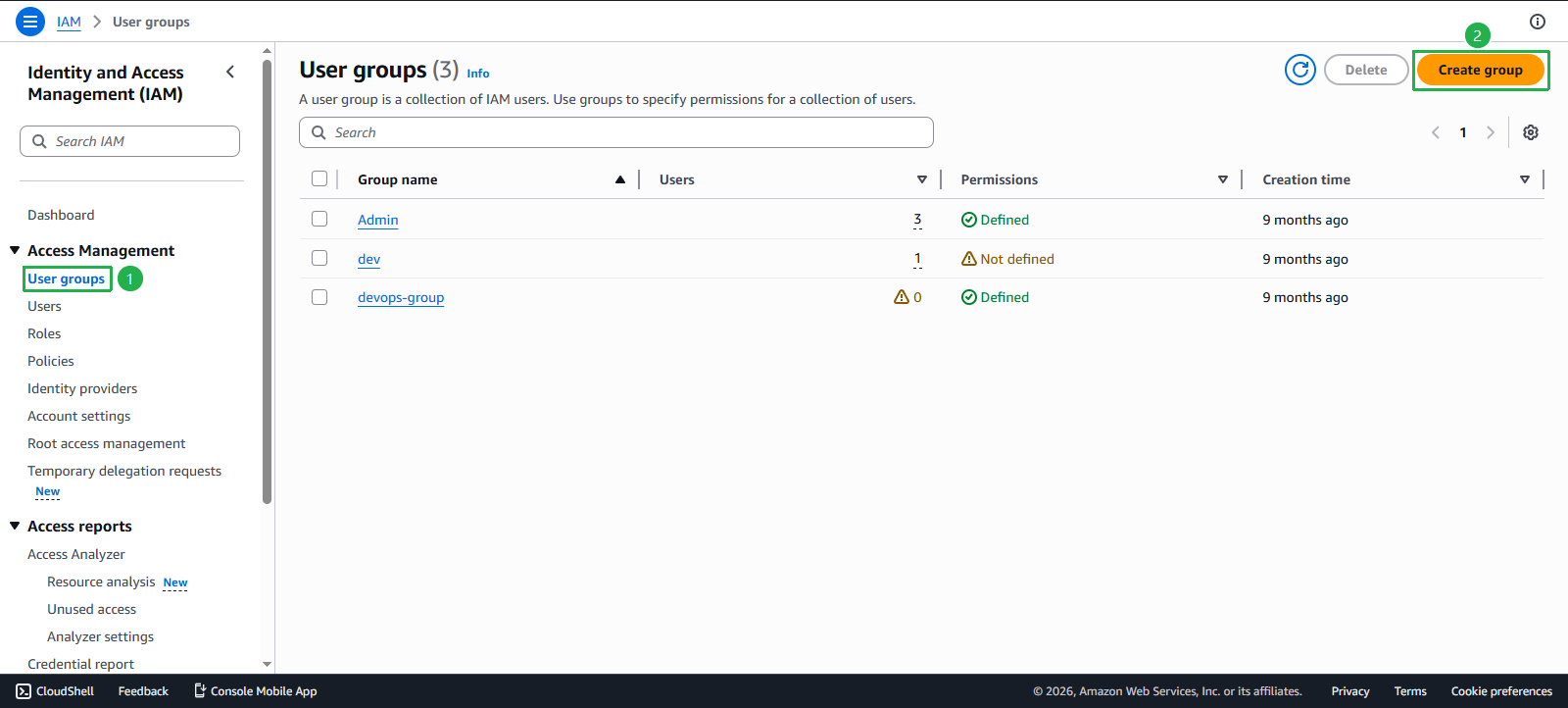Click the New badge under Temporary delegation requests
This screenshot has height=708, width=1568.
pos(47,492)
